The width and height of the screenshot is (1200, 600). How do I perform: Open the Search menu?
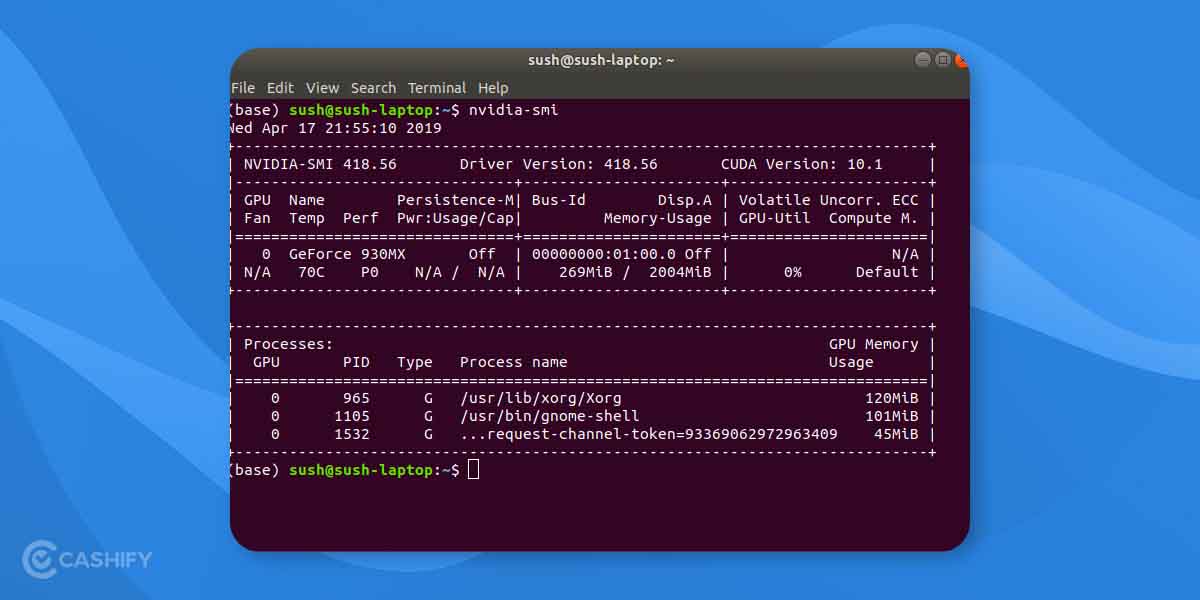(x=373, y=88)
